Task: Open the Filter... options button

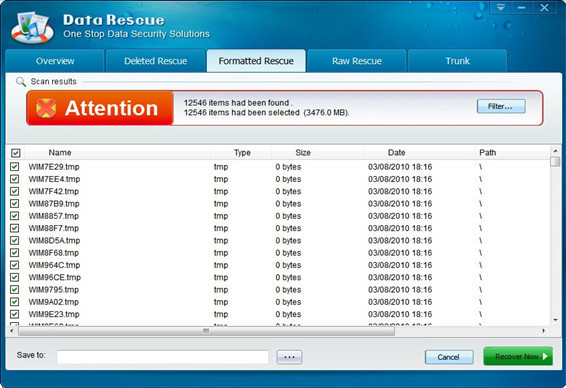Action: (x=501, y=106)
